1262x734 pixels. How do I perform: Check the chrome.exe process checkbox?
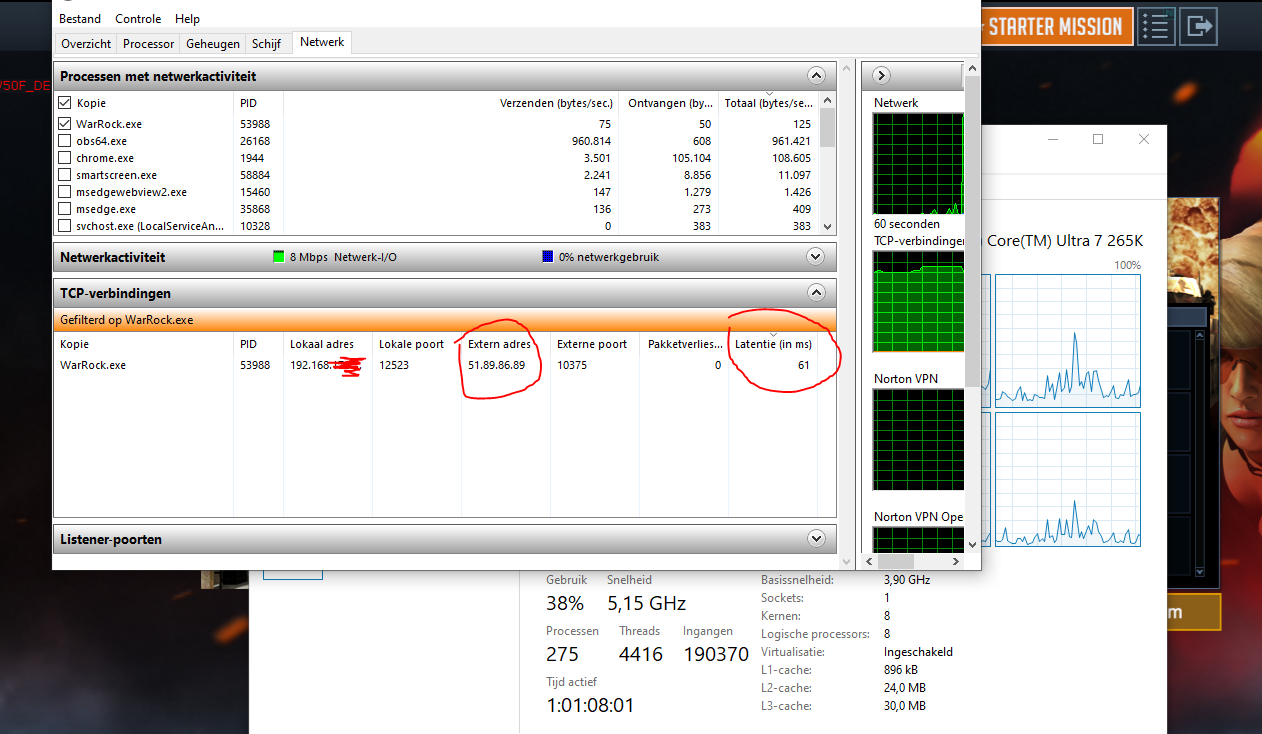tap(65, 158)
